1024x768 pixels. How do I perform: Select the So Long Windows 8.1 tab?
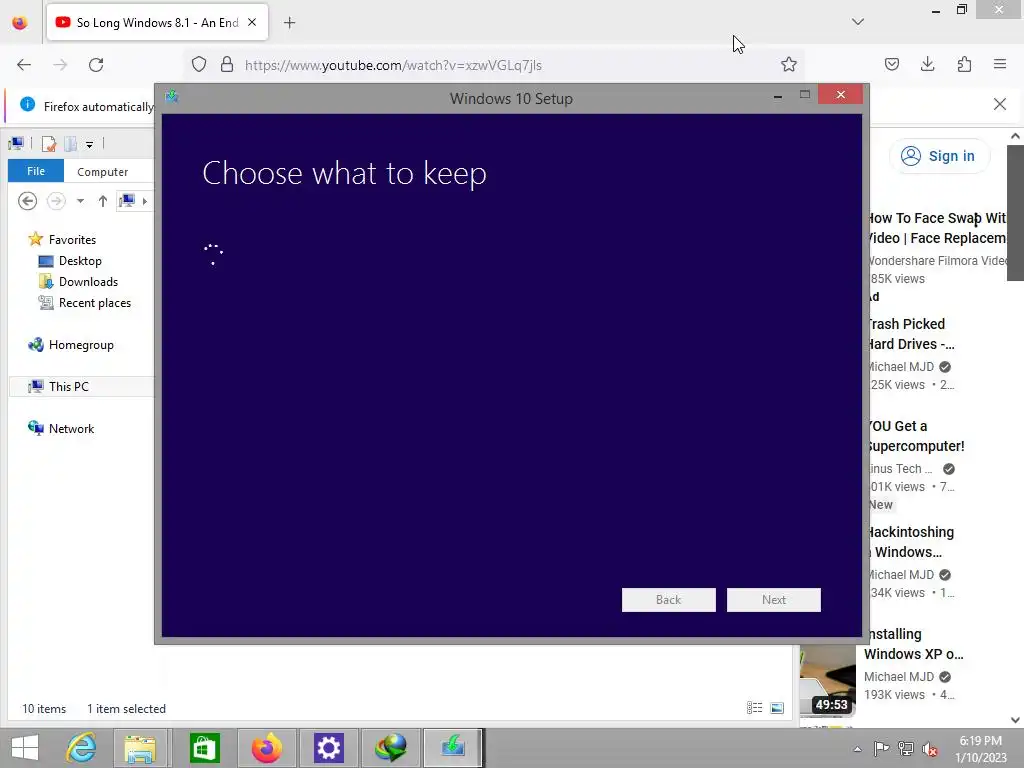point(157,23)
